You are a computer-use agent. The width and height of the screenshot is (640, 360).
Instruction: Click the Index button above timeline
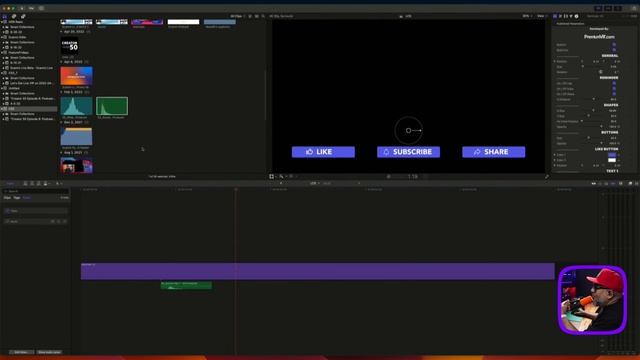10,184
